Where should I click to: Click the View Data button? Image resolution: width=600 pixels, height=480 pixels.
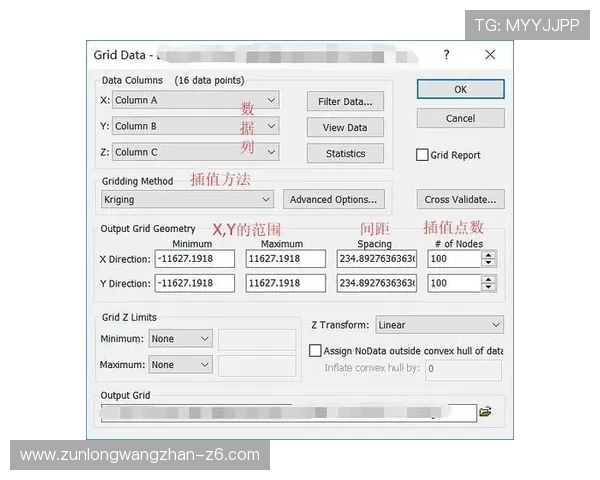tap(345, 128)
